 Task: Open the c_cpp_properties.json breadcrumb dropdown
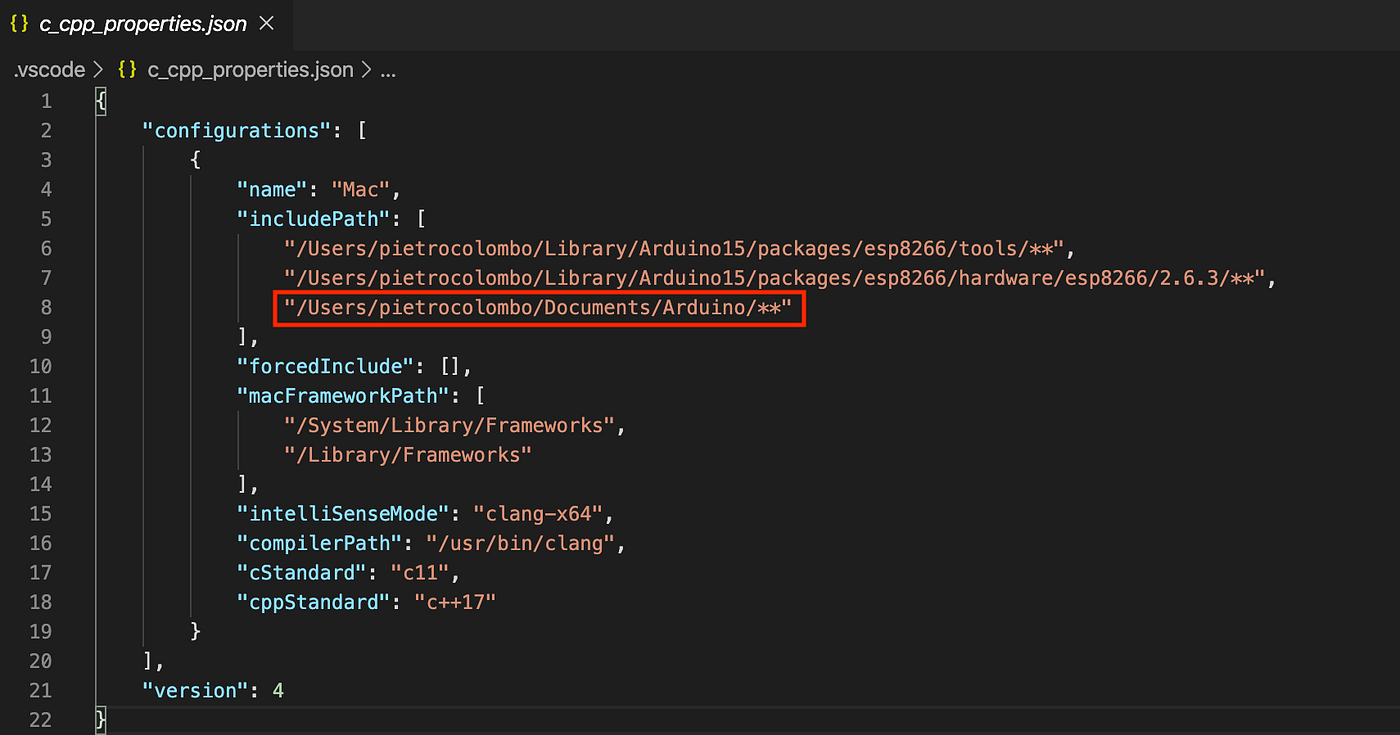(250, 69)
